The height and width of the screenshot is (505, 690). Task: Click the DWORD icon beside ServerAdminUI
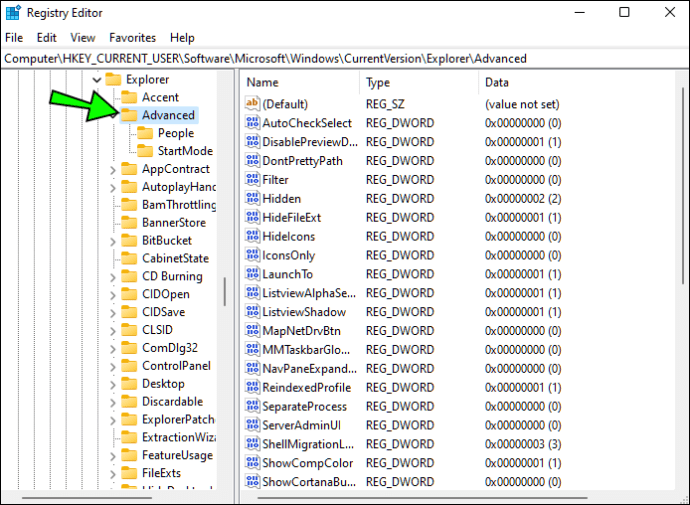coord(252,425)
